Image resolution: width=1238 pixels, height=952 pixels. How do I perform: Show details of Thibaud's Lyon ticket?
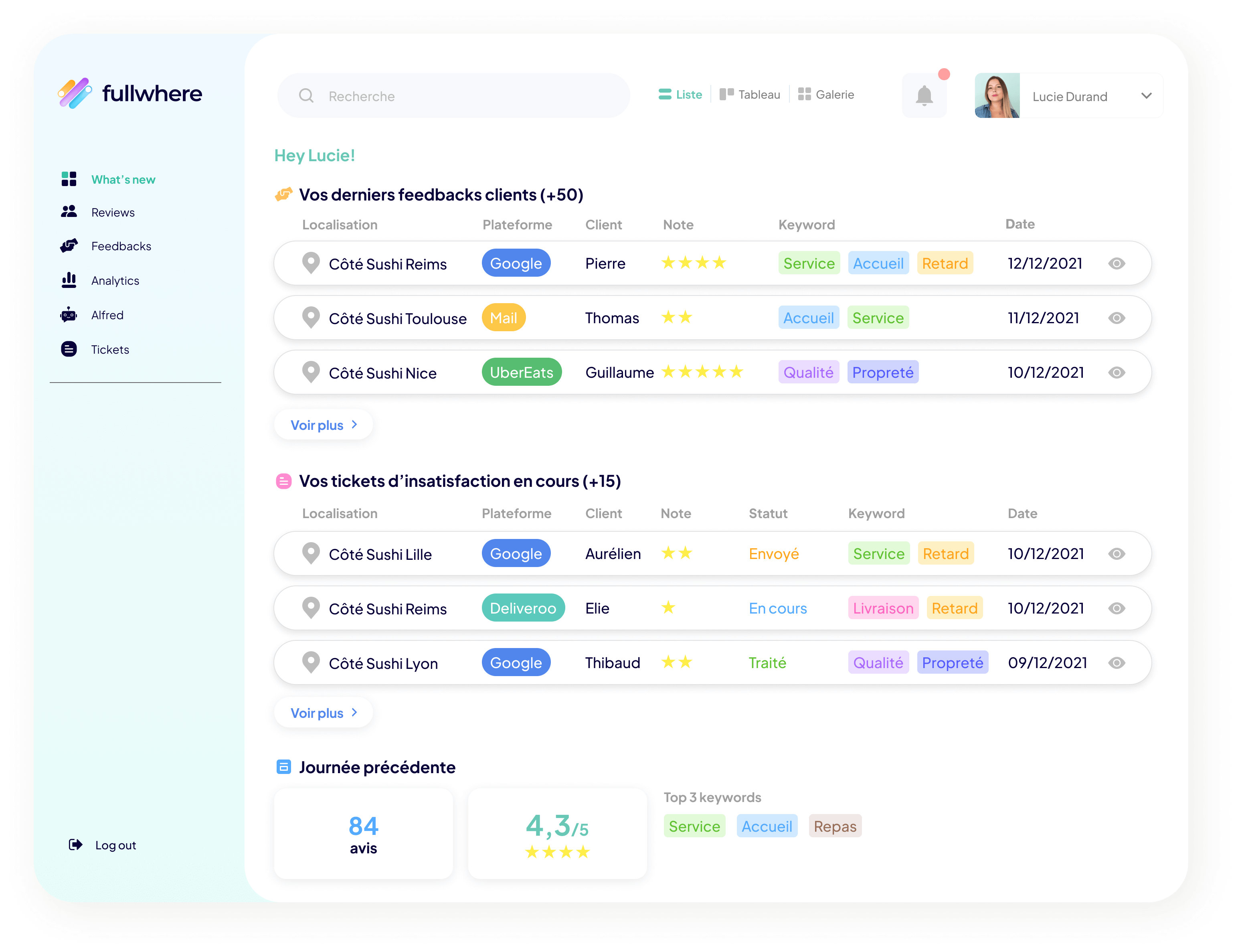pyautogui.click(x=1116, y=663)
